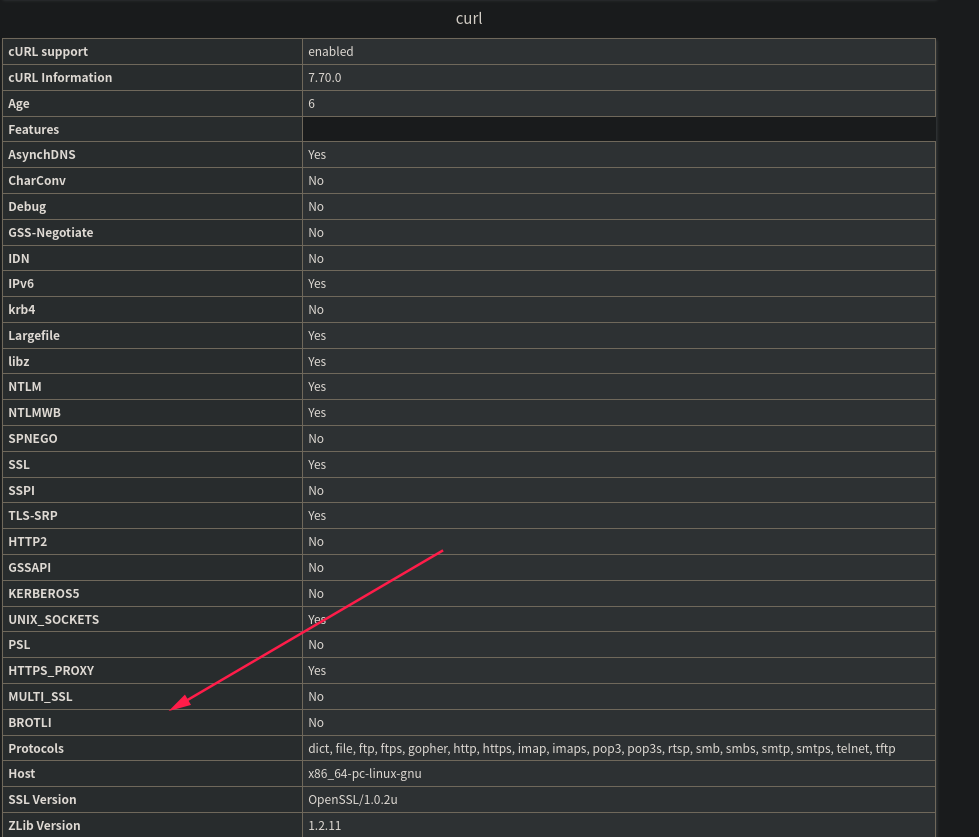Select the "No" value in the IDN row

tap(316, 258)
